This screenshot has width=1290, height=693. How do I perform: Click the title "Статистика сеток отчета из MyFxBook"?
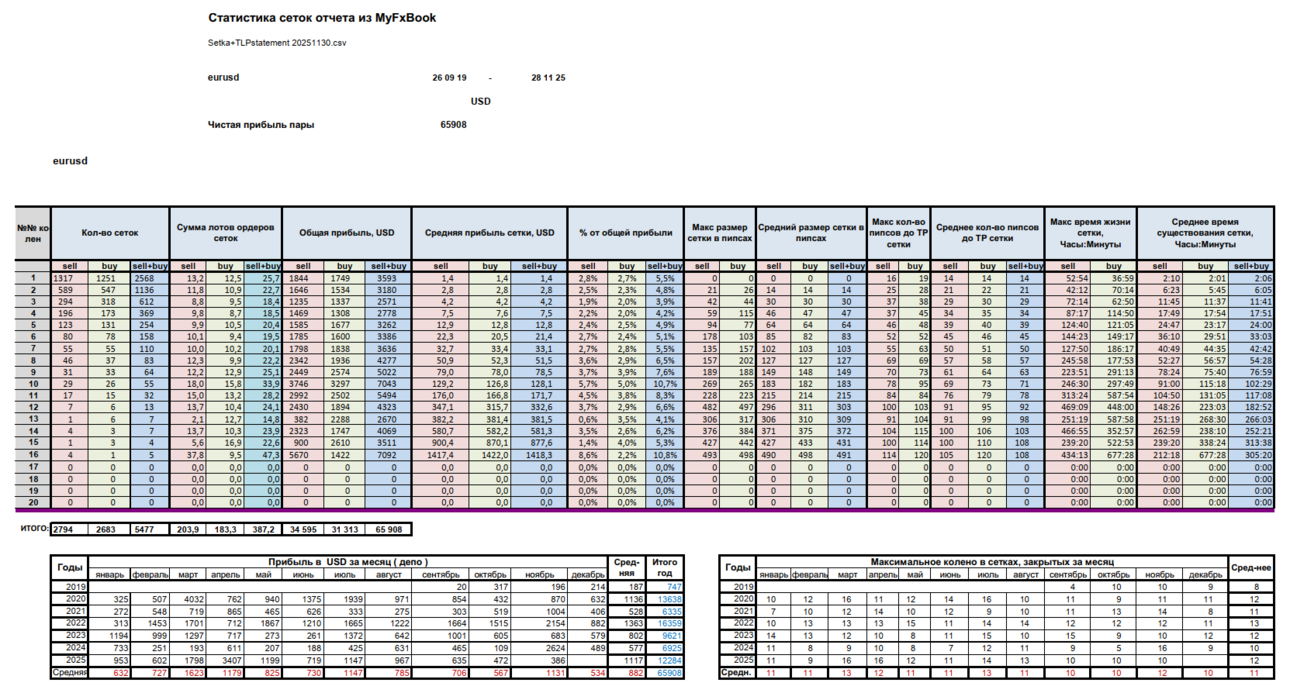tap(322, 18)
